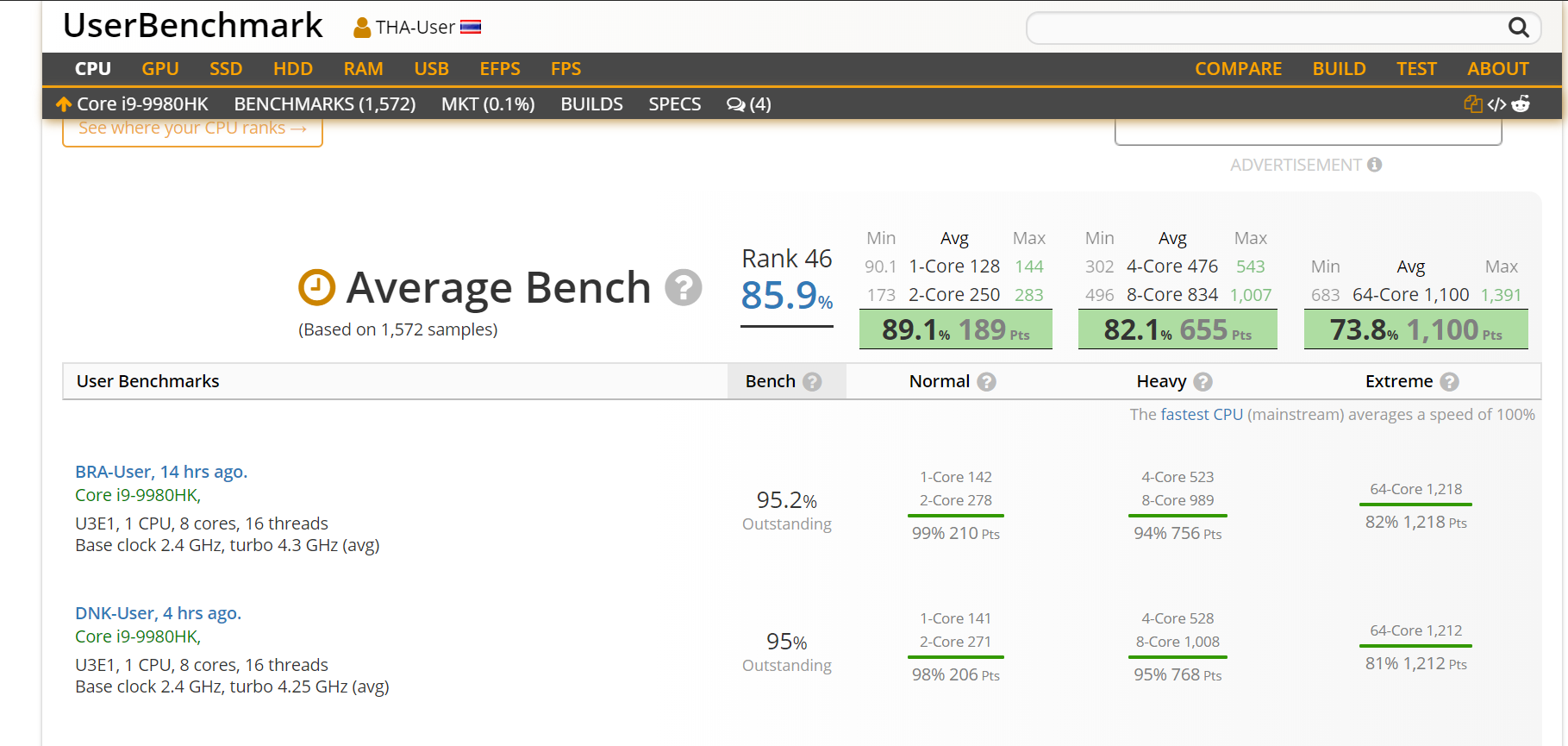The height and width of the screenshot is (746, 1568).
Task: Jump to the SPECS section
Action: pyautogui.click(x=675, y=104)
